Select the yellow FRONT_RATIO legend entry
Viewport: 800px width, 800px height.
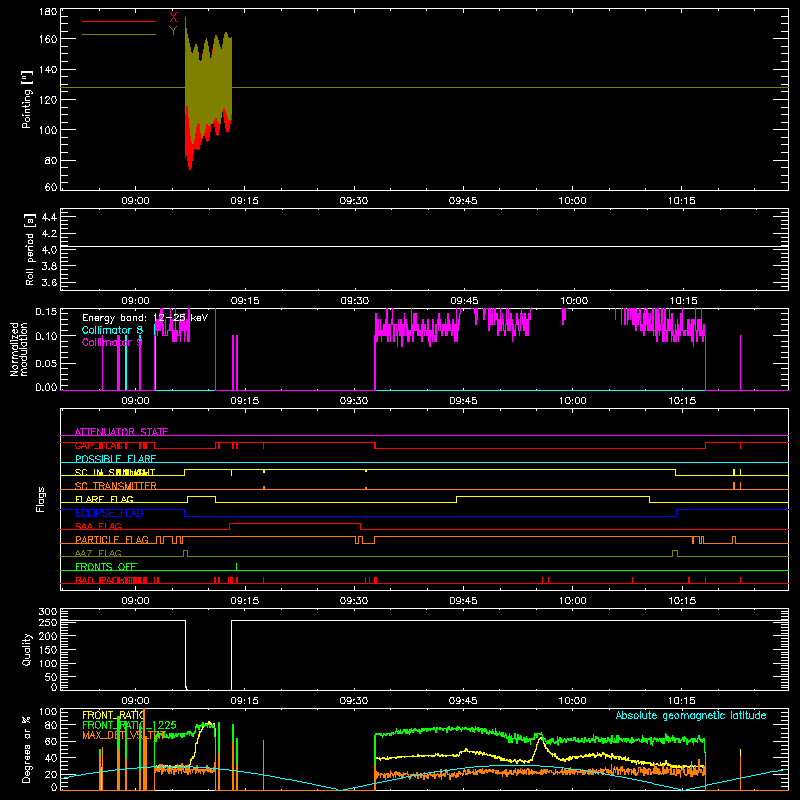coord(113,715)
